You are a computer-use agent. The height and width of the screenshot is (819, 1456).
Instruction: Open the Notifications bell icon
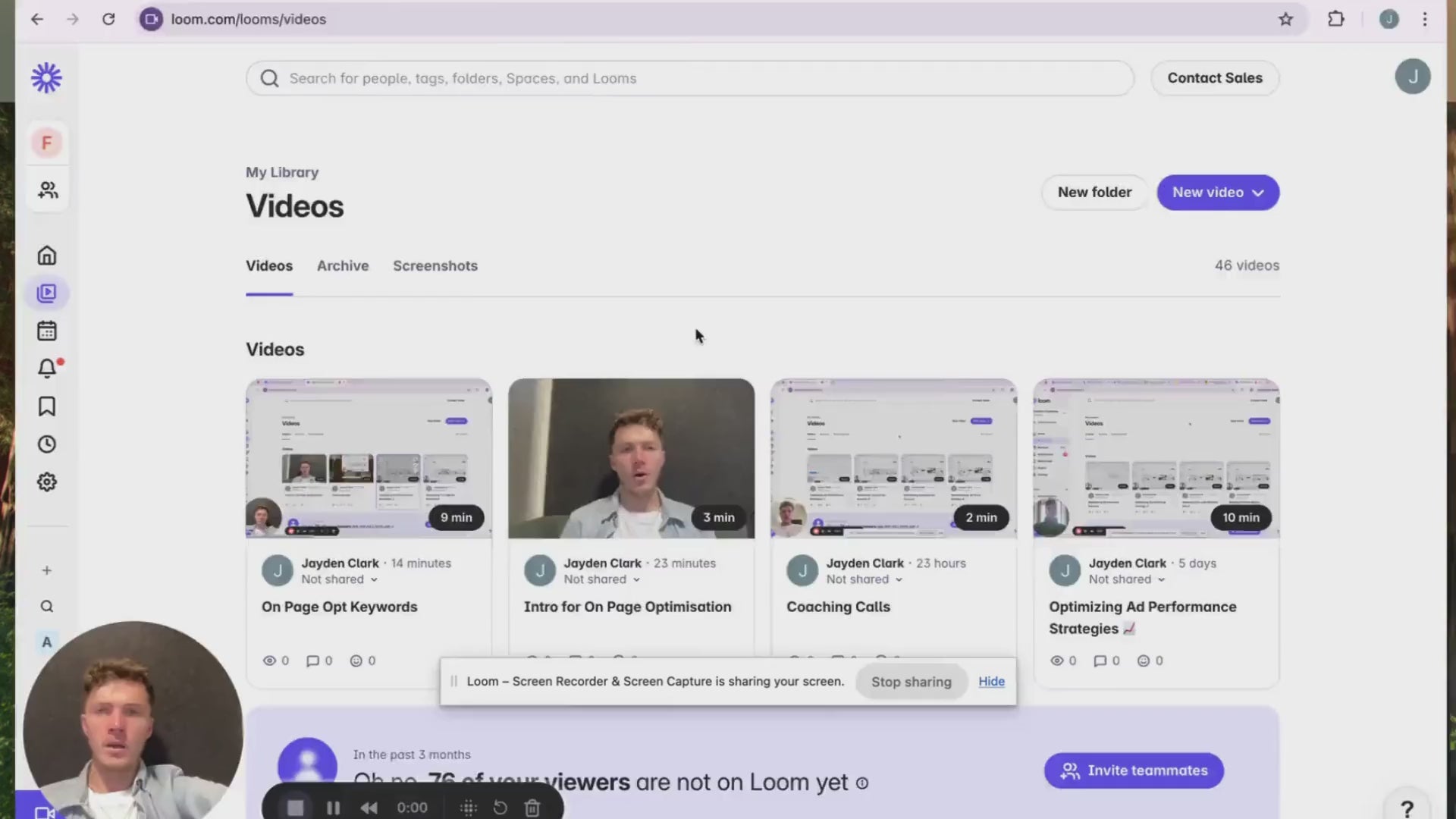pos(47,369)
